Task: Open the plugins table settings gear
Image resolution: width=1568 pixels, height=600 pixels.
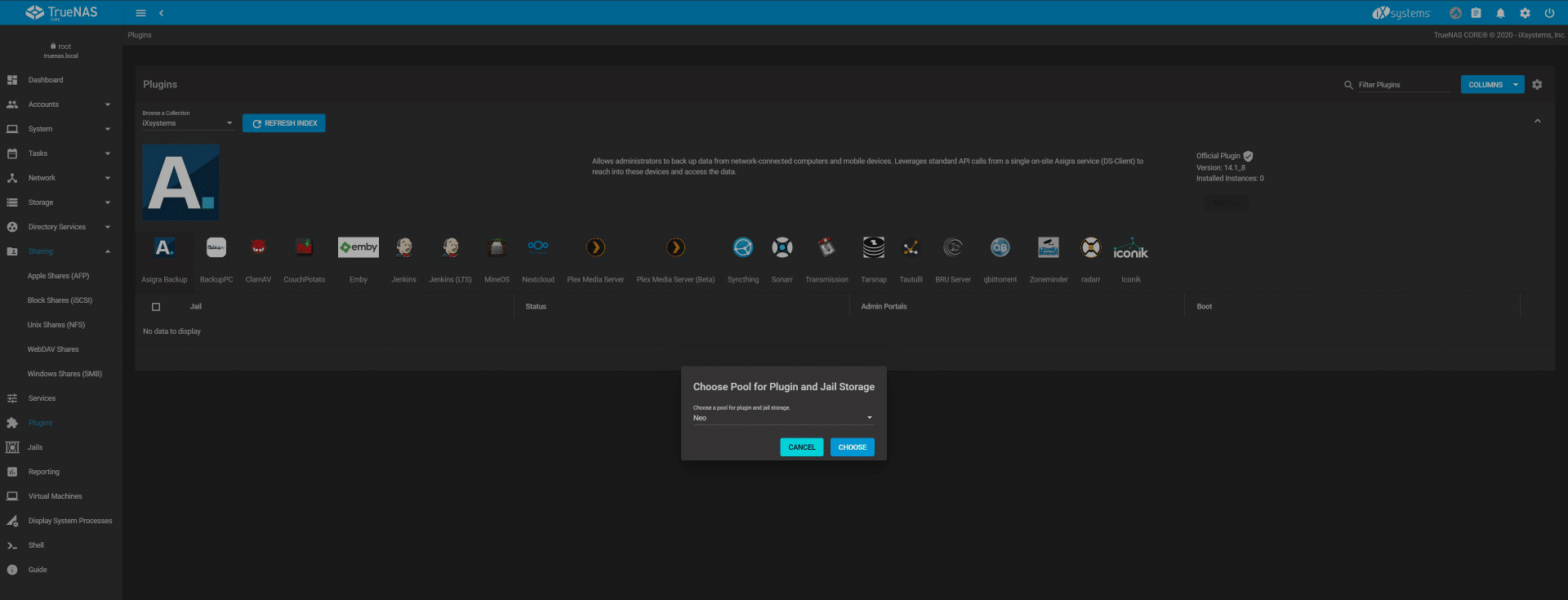Action: [x=1537, y=85]
